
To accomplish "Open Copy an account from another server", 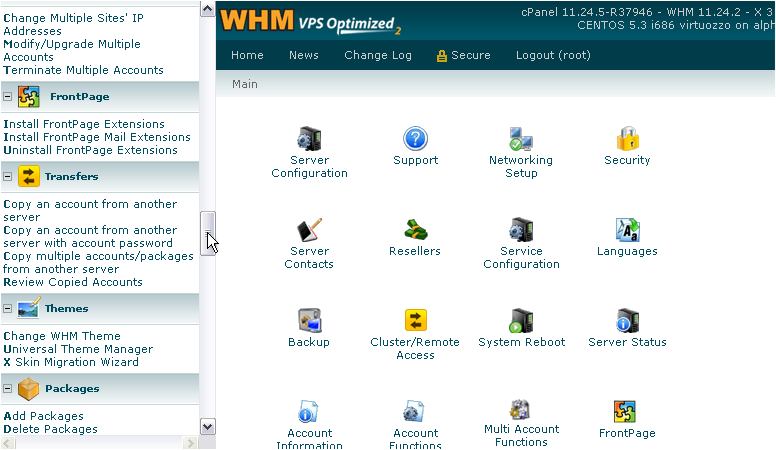I will coord(90,210).
